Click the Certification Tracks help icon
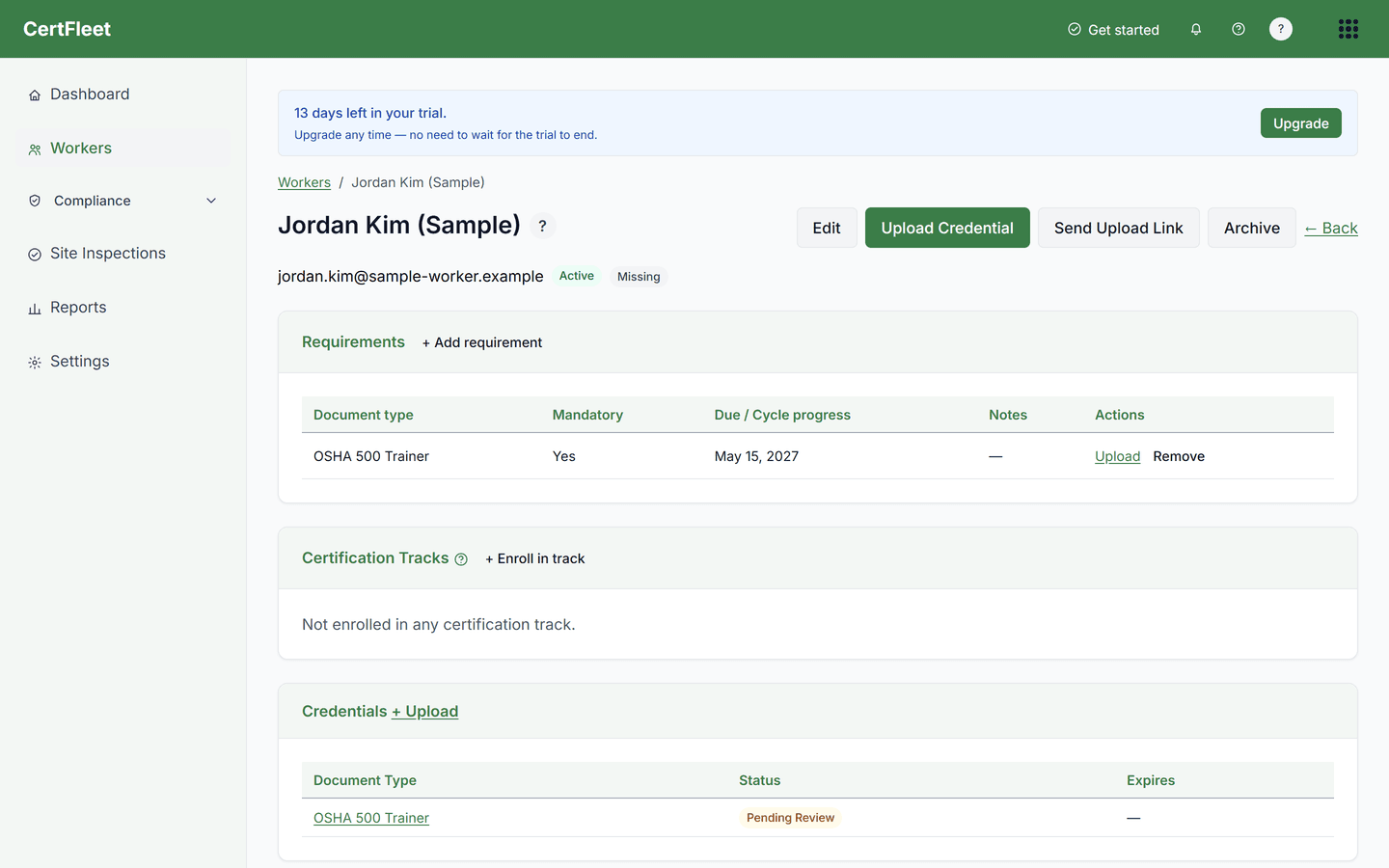The width and height of the screenshot is (1389, 868). (461, 559)
